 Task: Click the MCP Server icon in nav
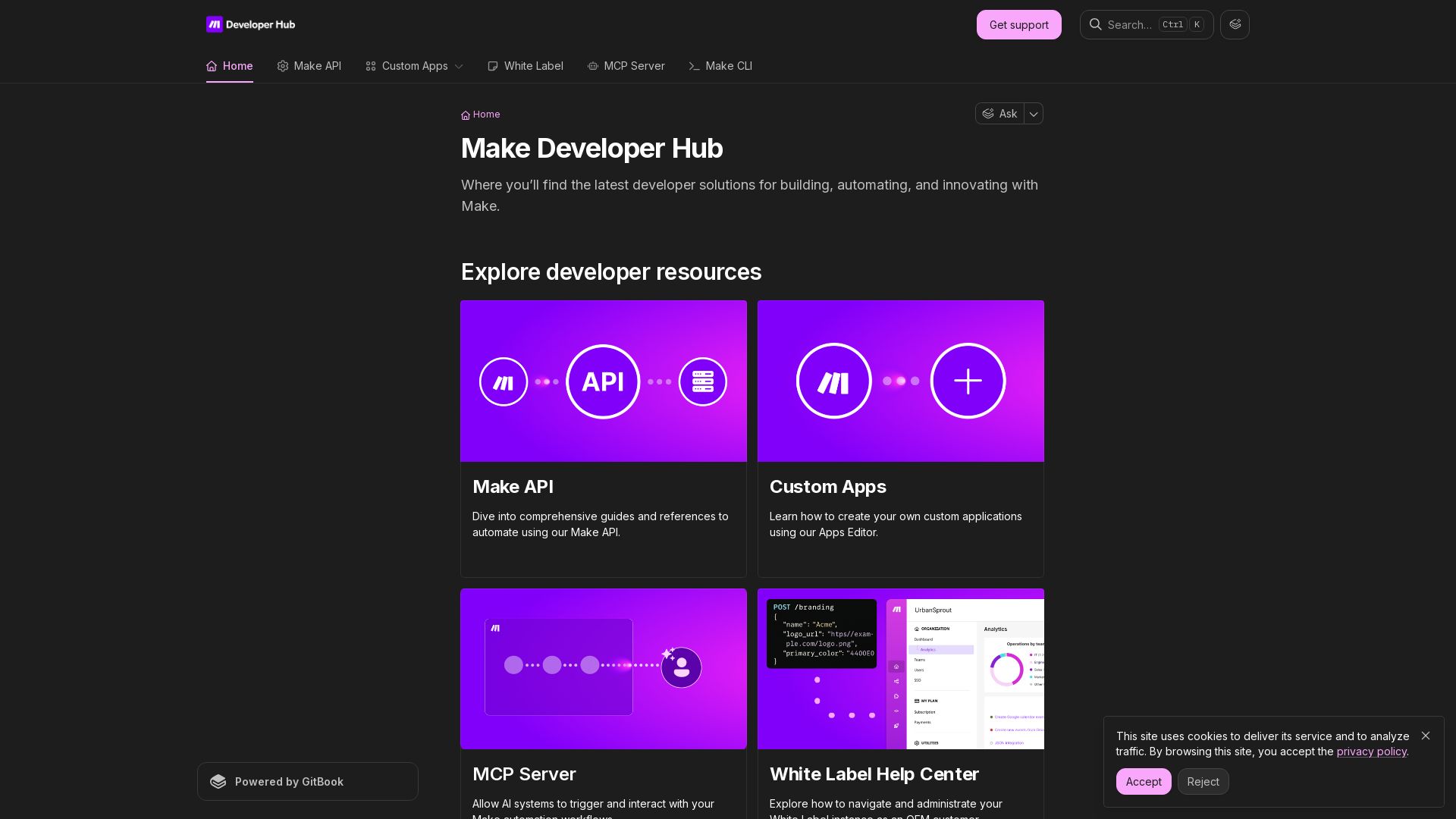pos(593,66)
